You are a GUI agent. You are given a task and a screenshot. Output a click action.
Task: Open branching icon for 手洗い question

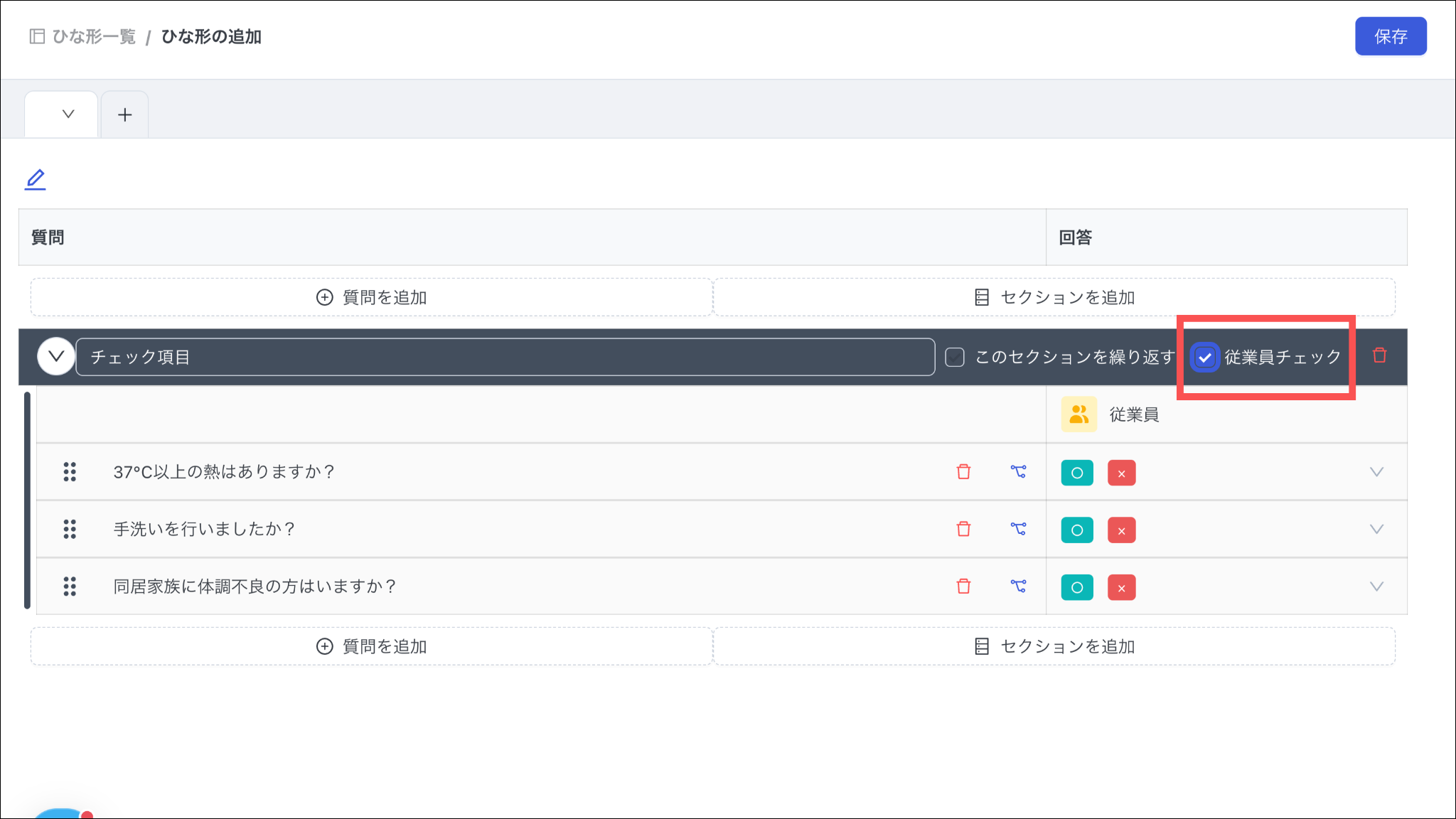1018,529
